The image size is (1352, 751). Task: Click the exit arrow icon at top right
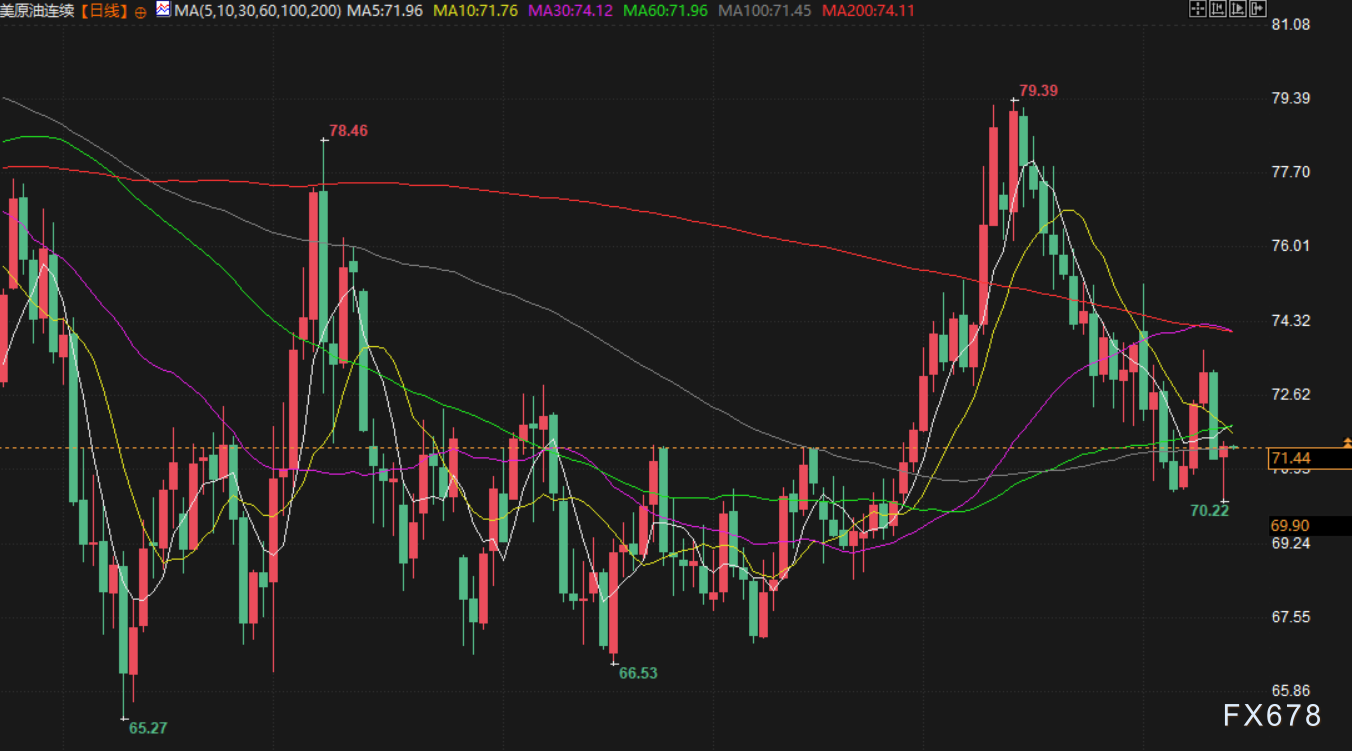click(x=1257, y=10)
